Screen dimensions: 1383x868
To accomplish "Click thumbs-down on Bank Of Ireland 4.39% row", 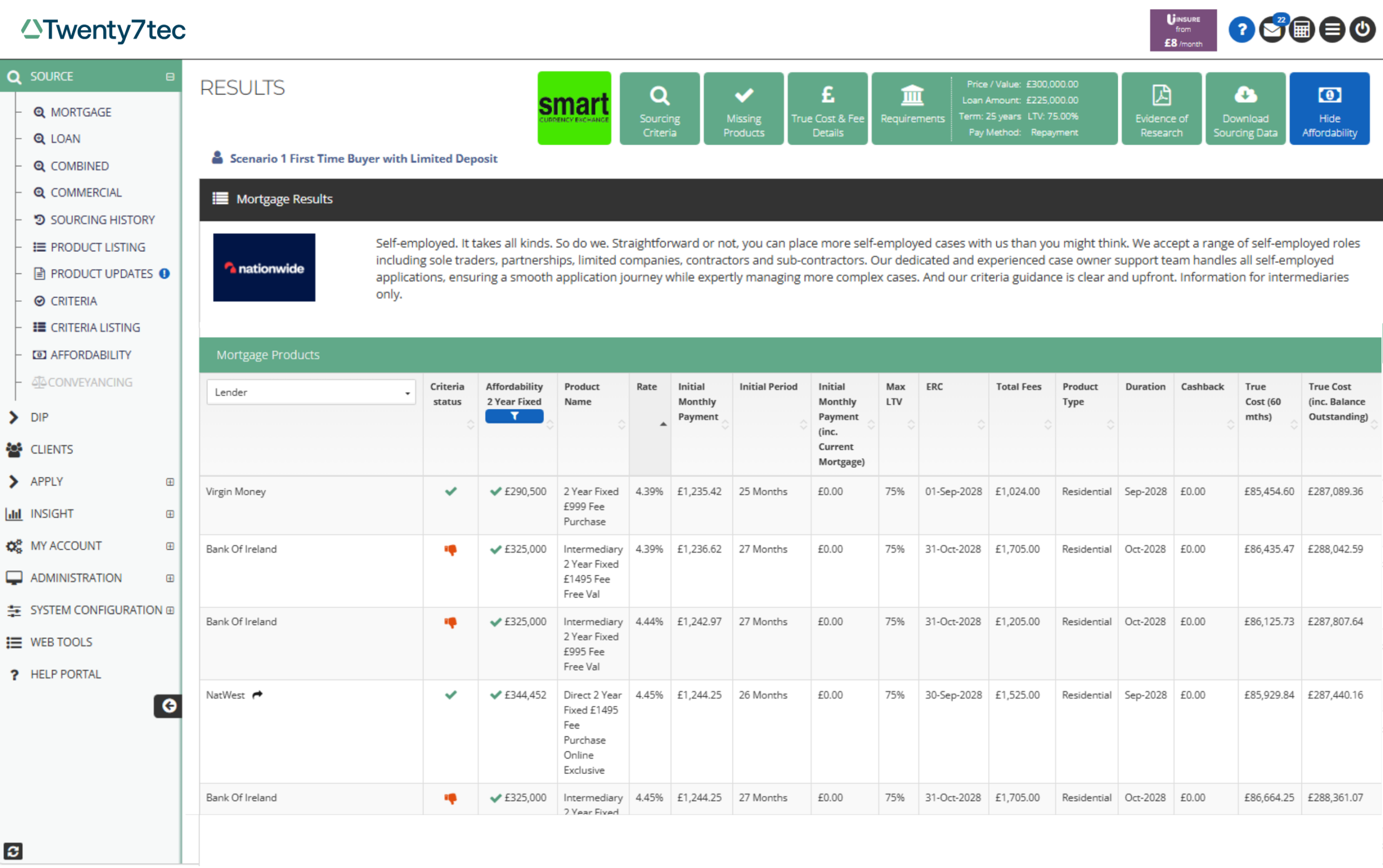I will pos(451,549).
